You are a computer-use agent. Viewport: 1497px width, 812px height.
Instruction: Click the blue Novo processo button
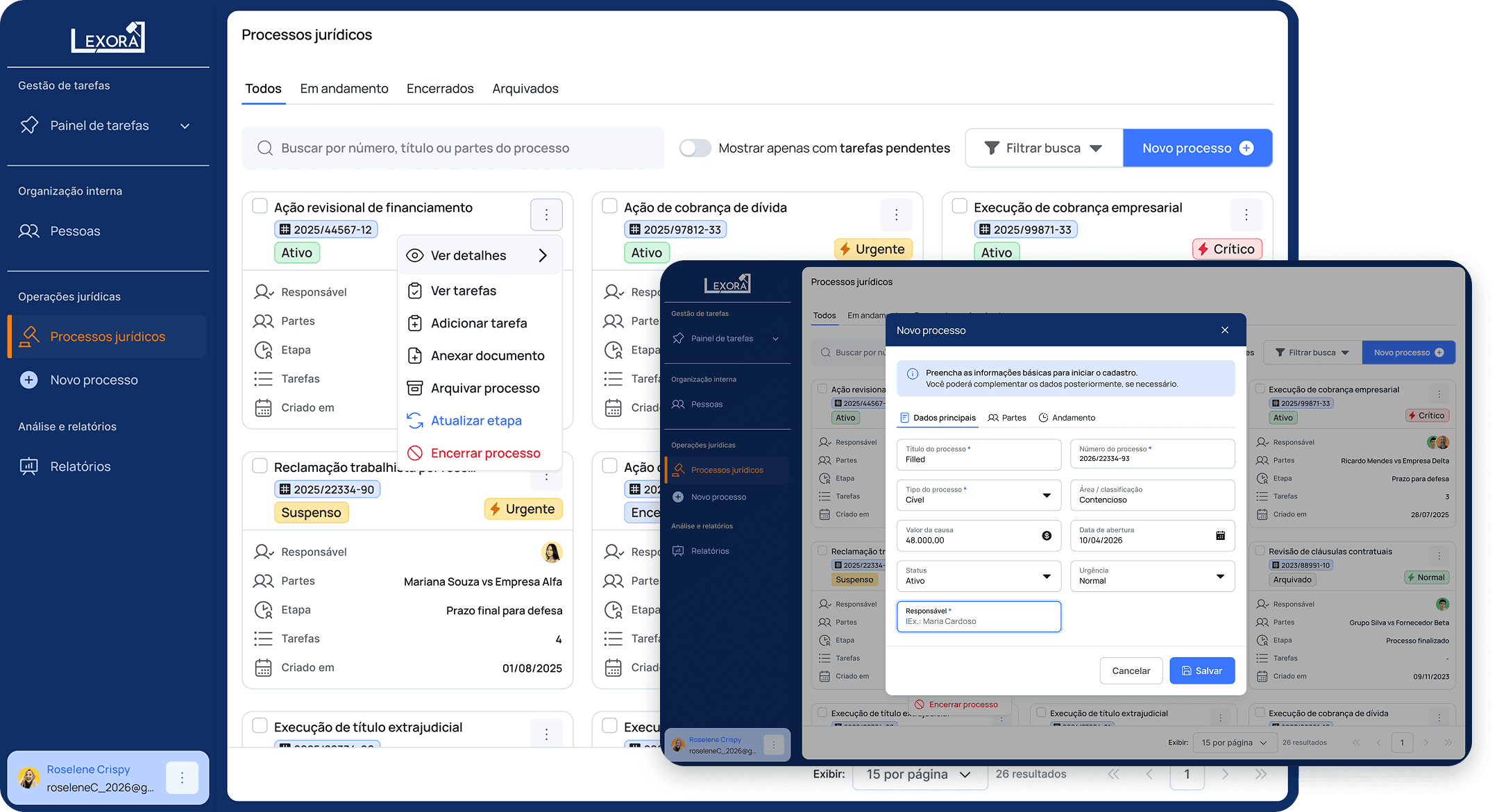pos(1197,148)
